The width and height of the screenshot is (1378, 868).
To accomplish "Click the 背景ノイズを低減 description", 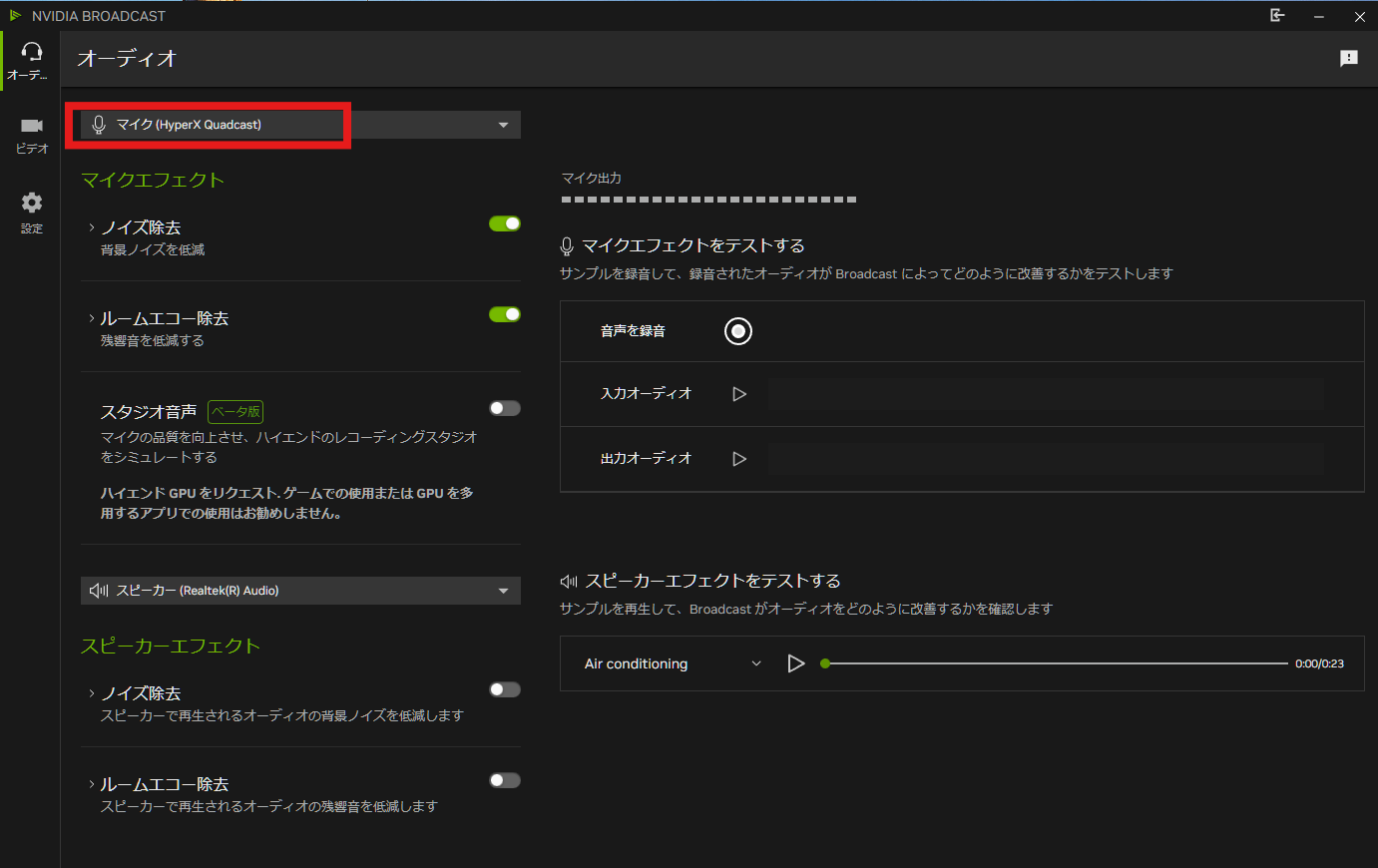I will click(x=153, y=250).
